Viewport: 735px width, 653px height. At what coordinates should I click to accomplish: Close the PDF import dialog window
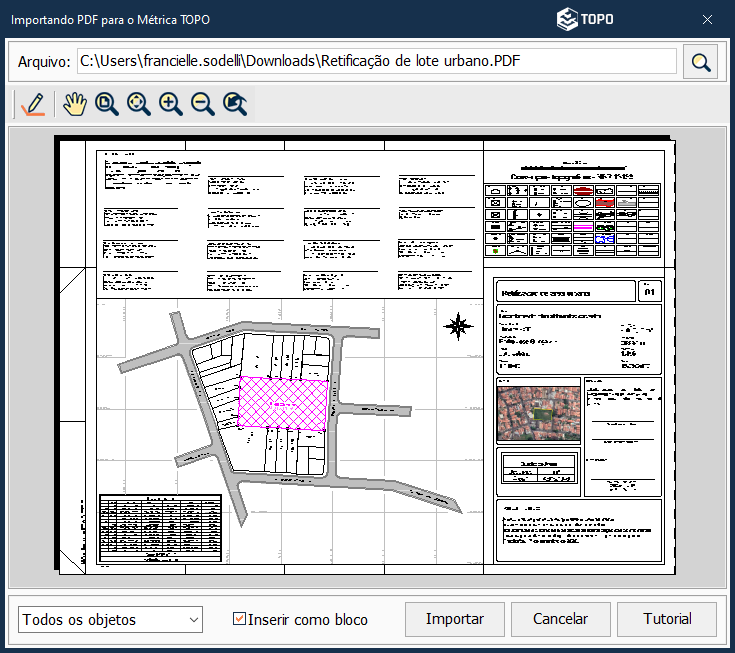[708, 19]
